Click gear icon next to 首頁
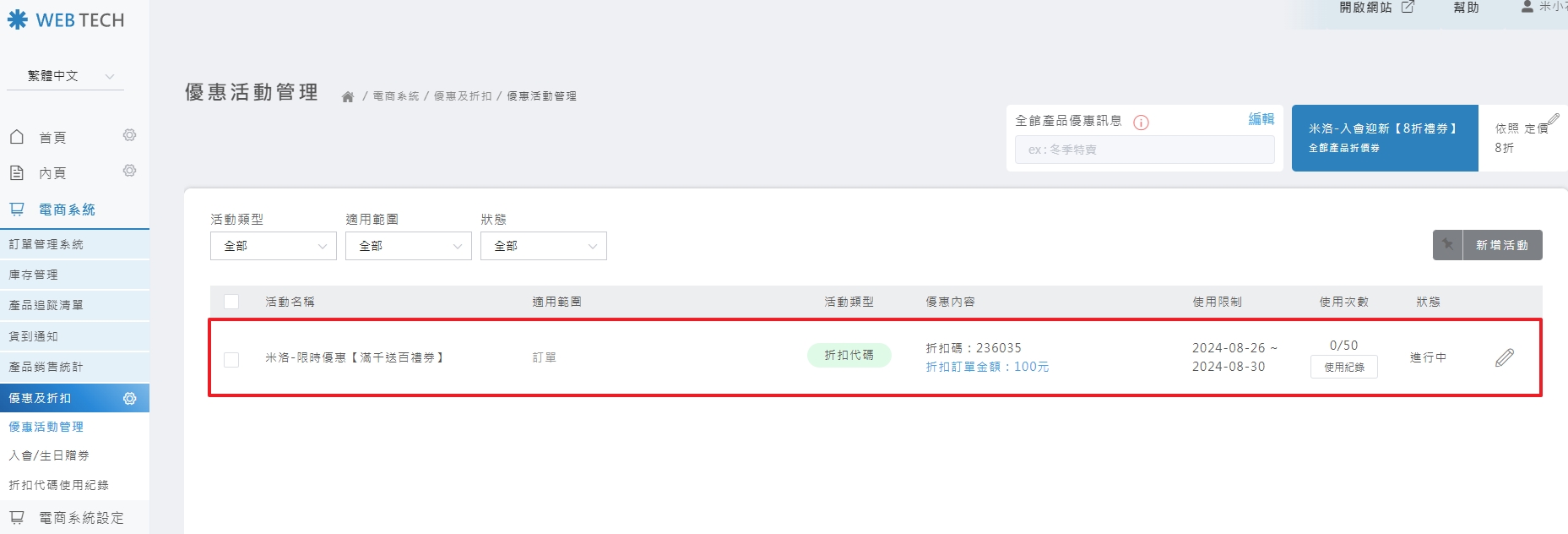The width and height of the screenshot is (1568, 534). (x=129, y=135)
